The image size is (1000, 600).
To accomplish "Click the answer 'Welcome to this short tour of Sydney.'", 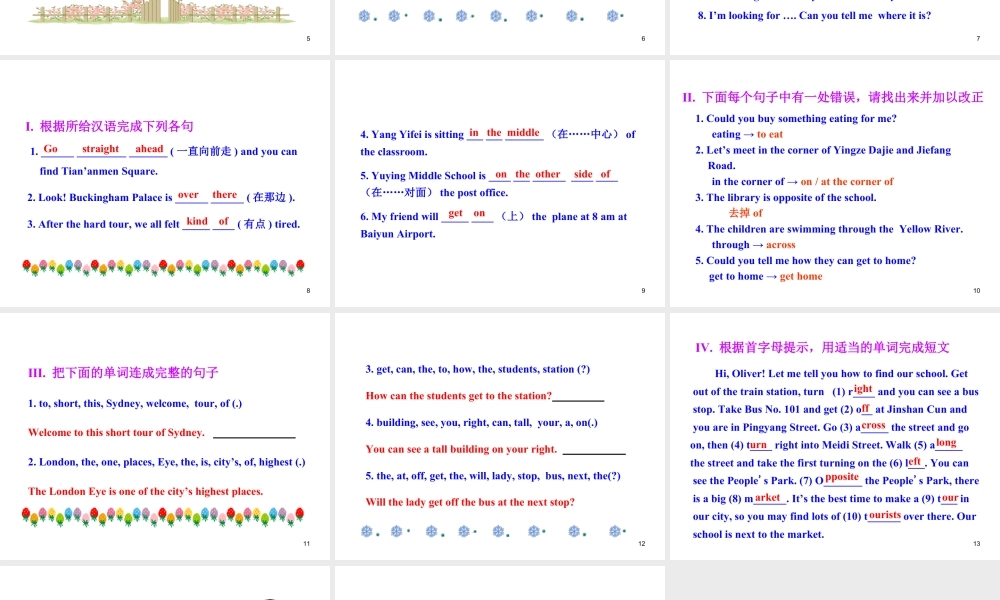I will (x=116, y=433).
